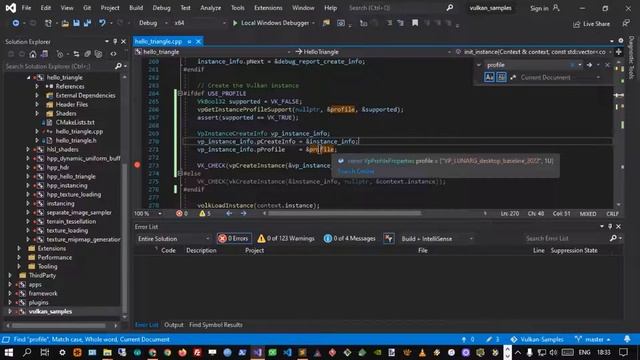Click the notifications bell in status bar
640x360 pixels.
tap(627, 339)
